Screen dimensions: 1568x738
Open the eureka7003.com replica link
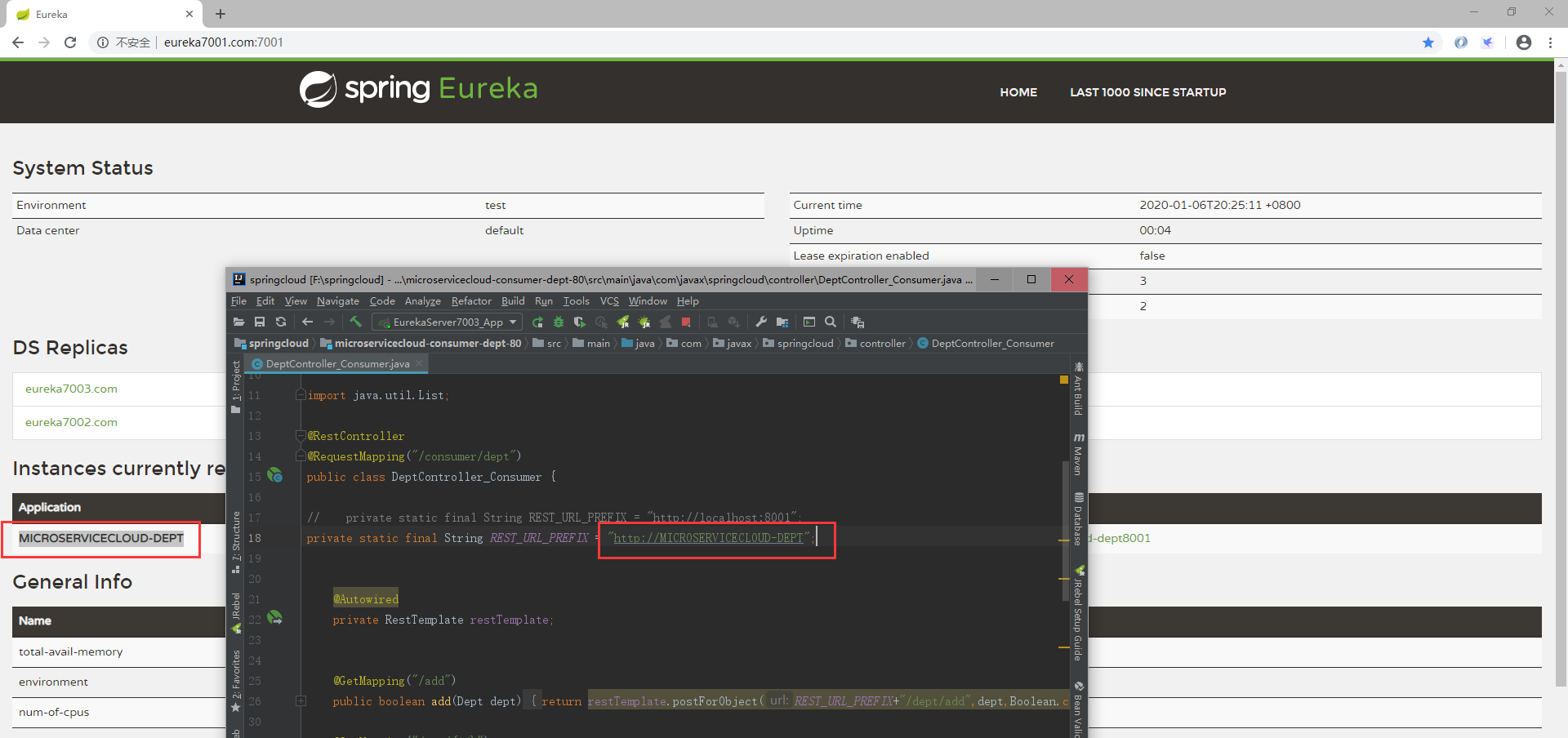coord(71,389)
